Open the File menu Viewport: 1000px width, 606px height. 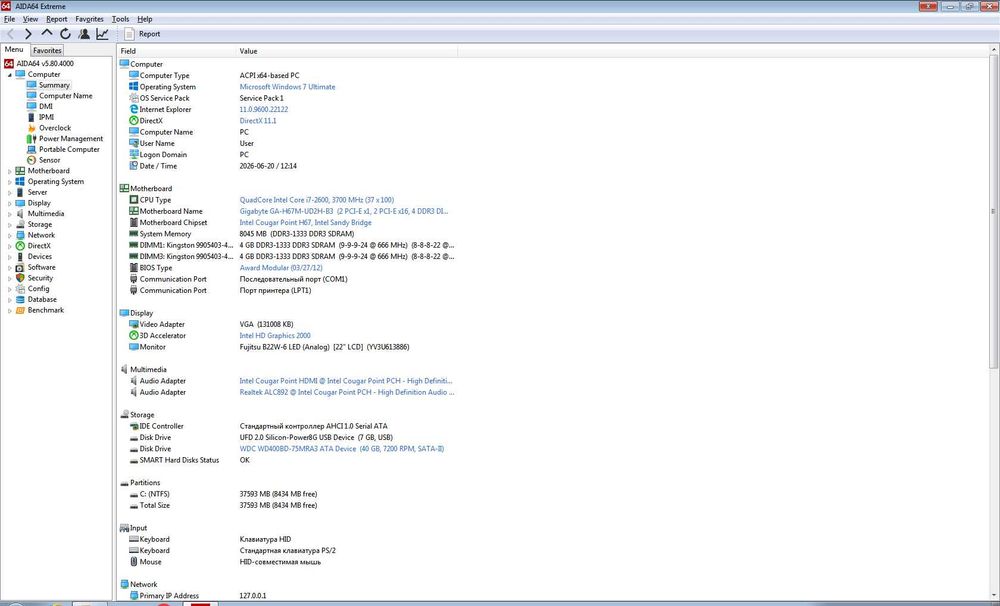coord(10,19)
